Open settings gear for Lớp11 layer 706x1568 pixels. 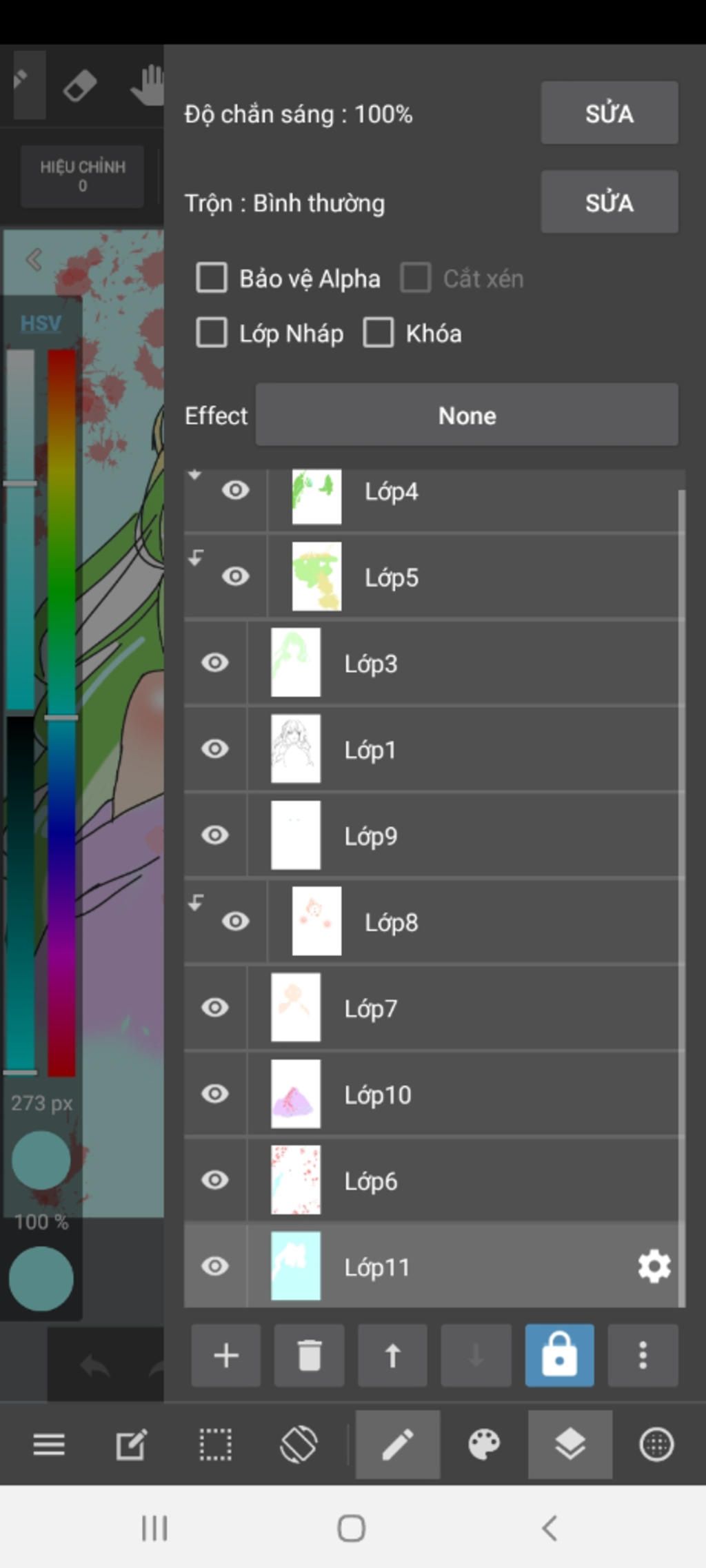point(654,1266)
